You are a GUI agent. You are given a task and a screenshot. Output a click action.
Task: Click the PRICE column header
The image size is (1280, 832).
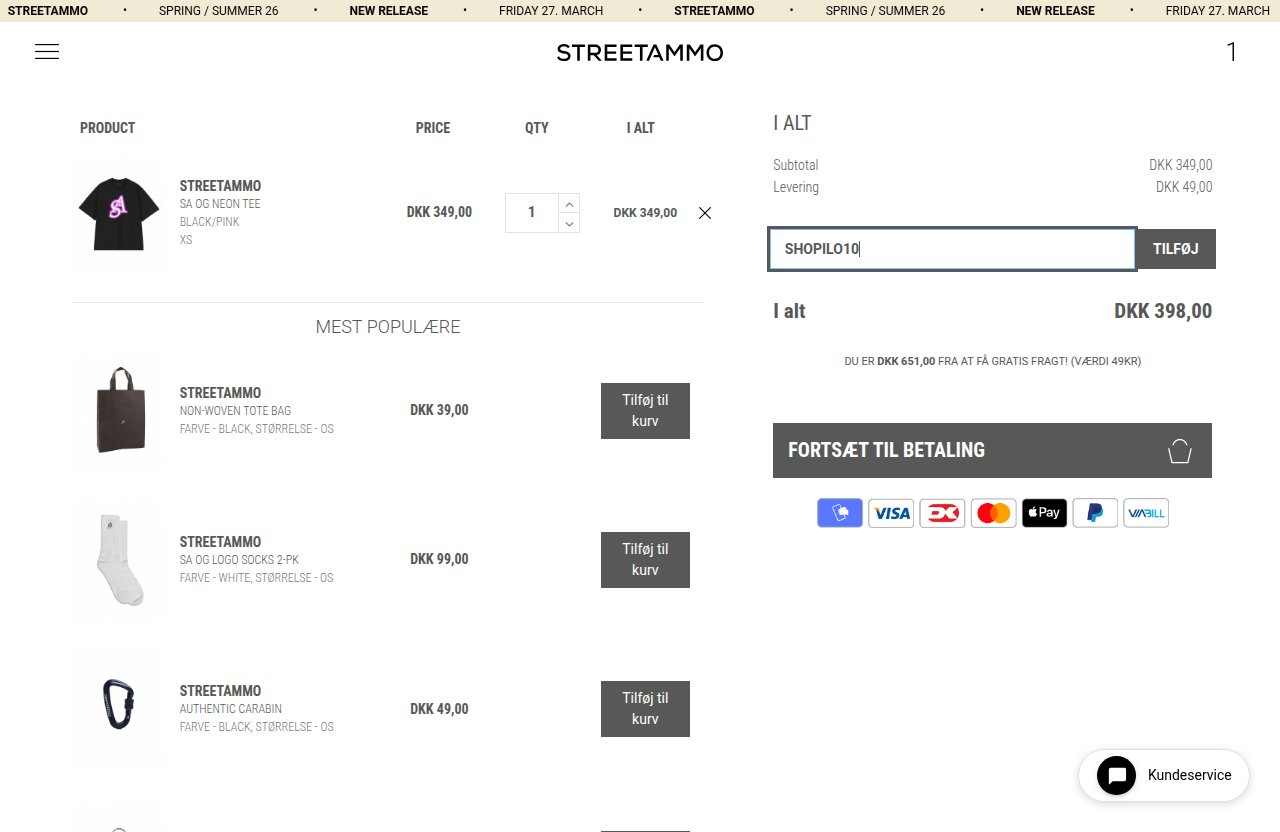point(433,128)
